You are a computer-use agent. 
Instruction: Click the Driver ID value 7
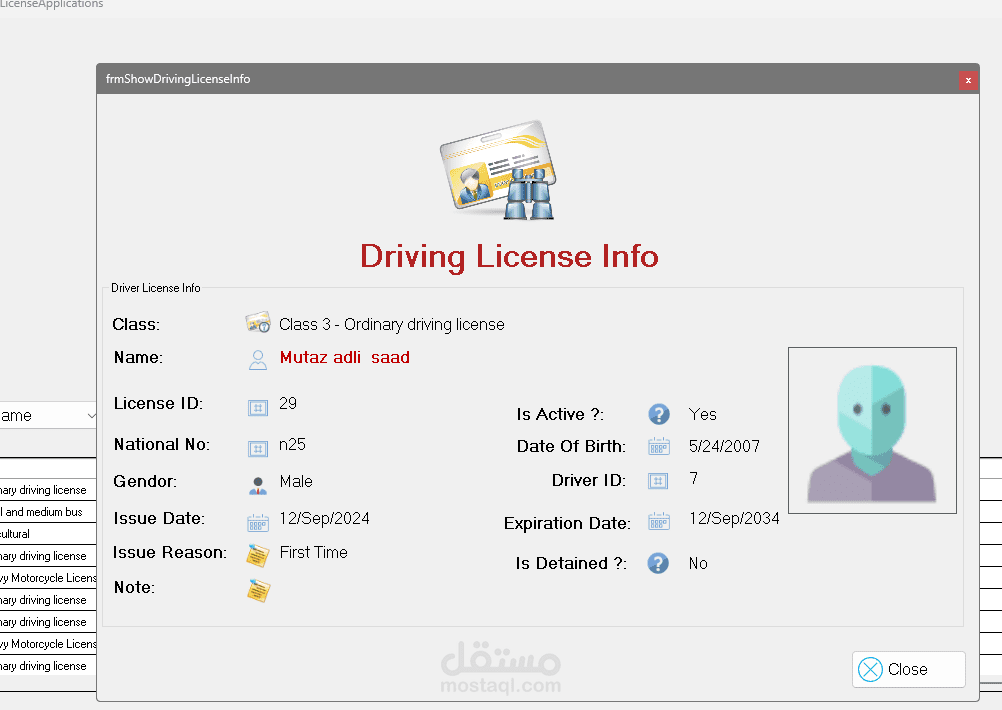[x=693, y=478]
